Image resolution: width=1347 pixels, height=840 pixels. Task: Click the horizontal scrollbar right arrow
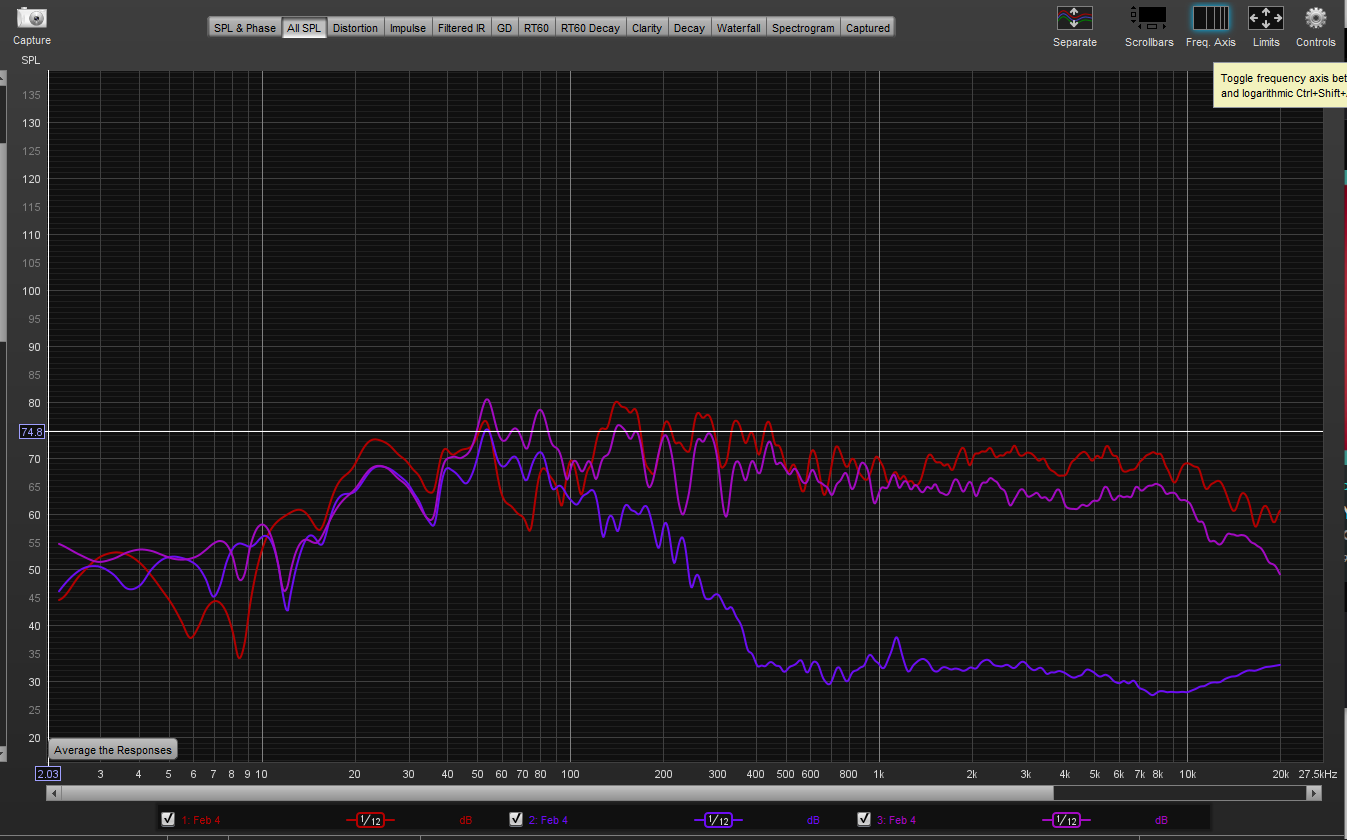coord(1313,793)
